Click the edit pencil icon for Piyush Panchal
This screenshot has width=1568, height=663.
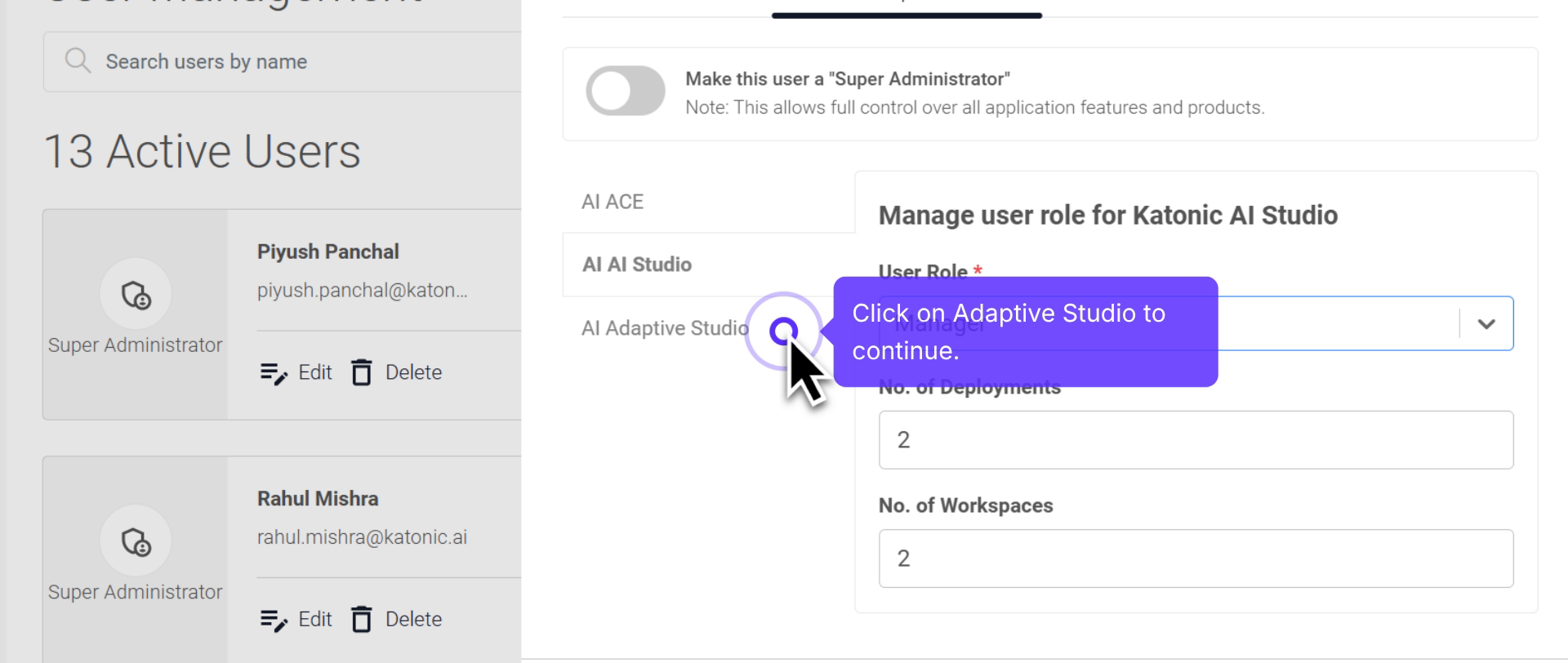pyautogui.click(x=274, y=373)
